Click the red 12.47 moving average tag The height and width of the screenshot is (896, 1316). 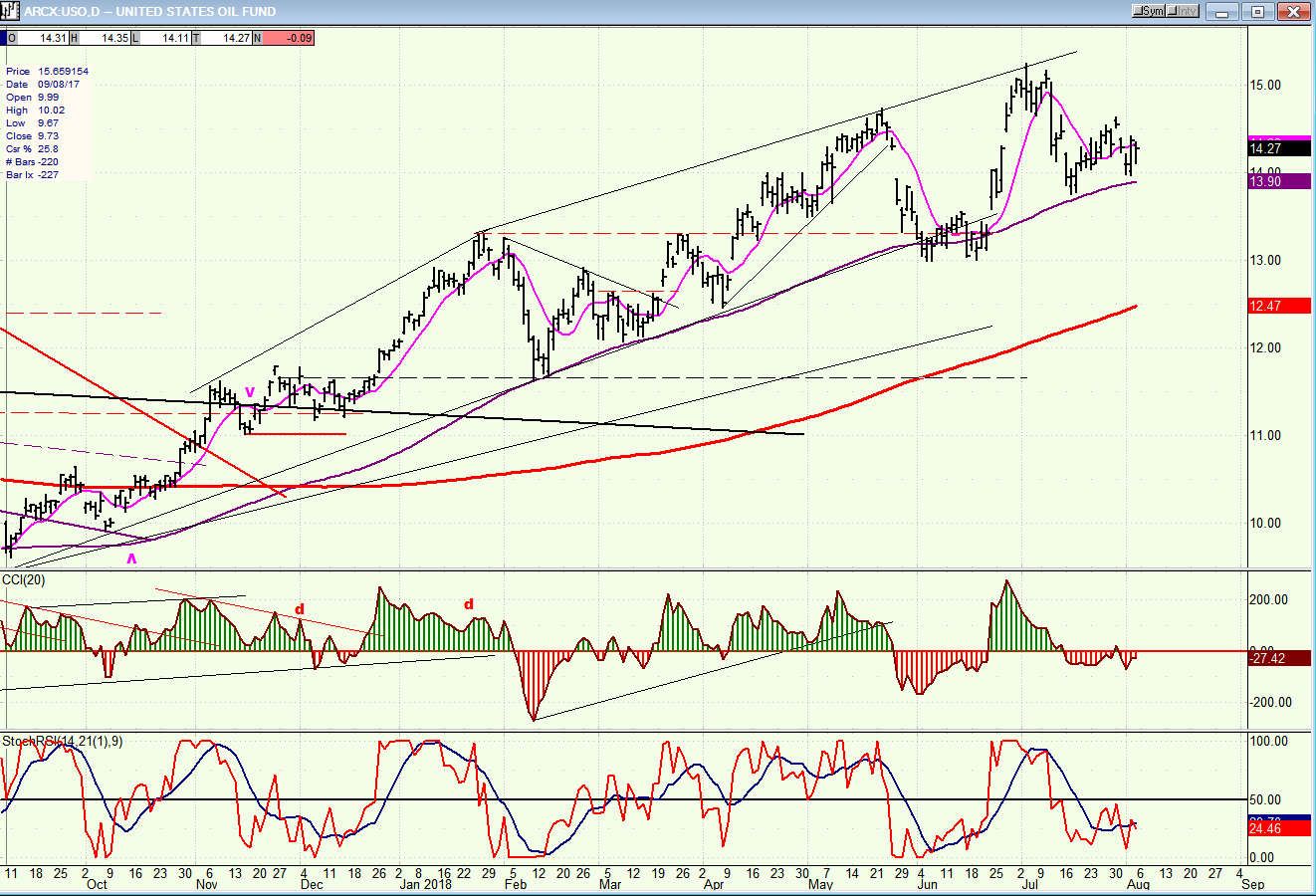point(1278,306)
